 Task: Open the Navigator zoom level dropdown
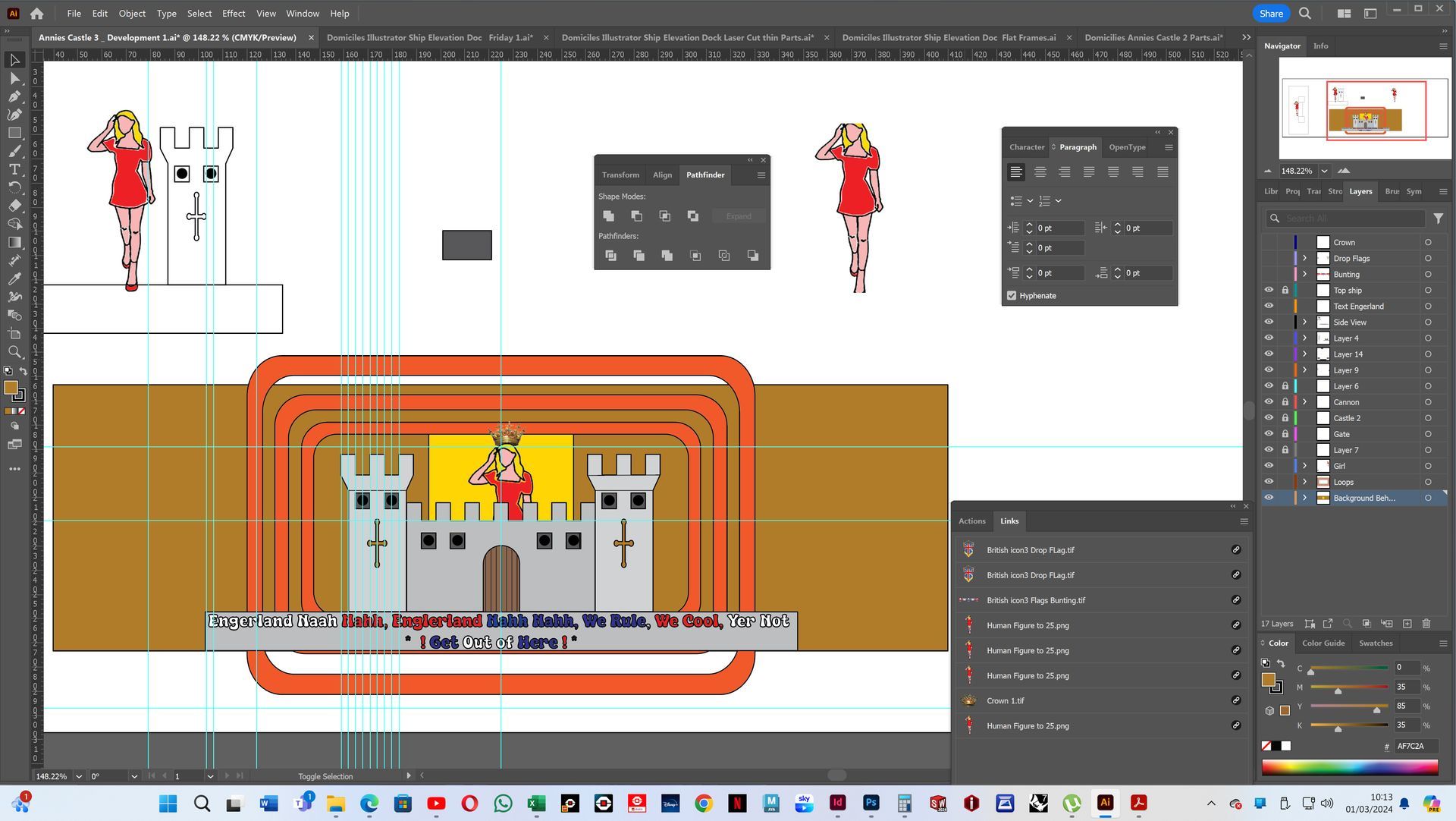pos(1324,171)
